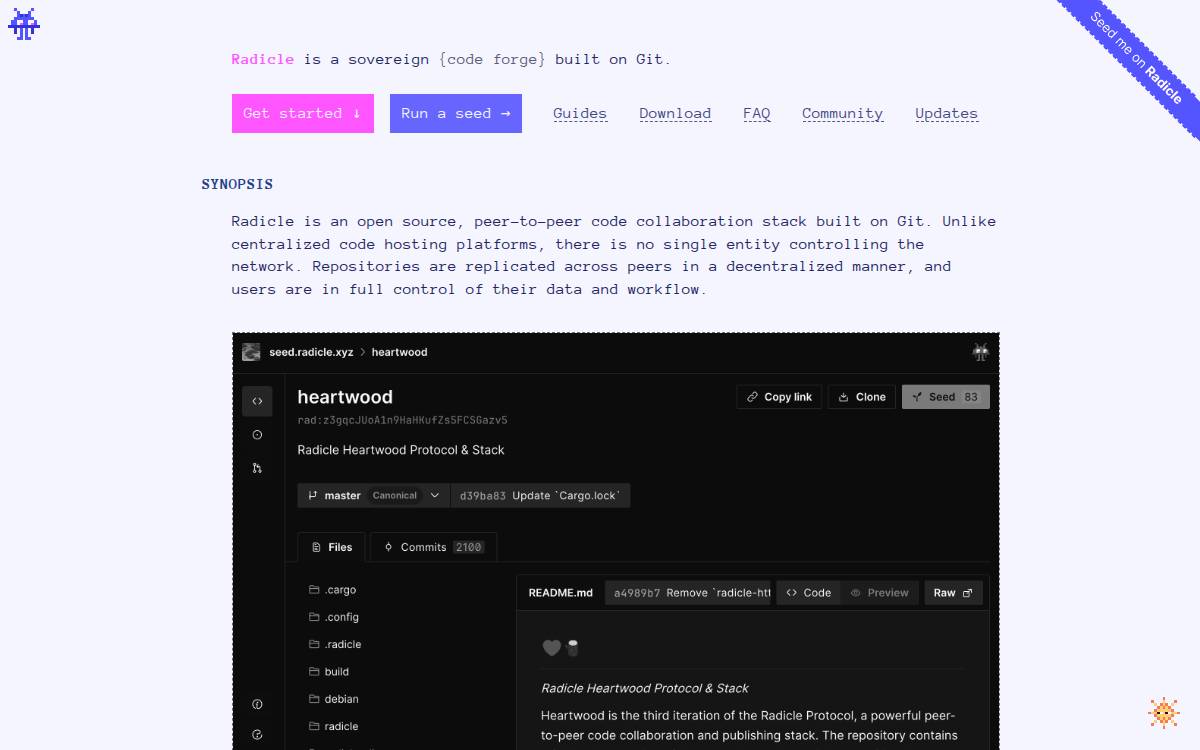Image resolution: width=1200 pixels, height=750 pixels.
Task: Open the FAQ link
Action: tap(757, 114)
